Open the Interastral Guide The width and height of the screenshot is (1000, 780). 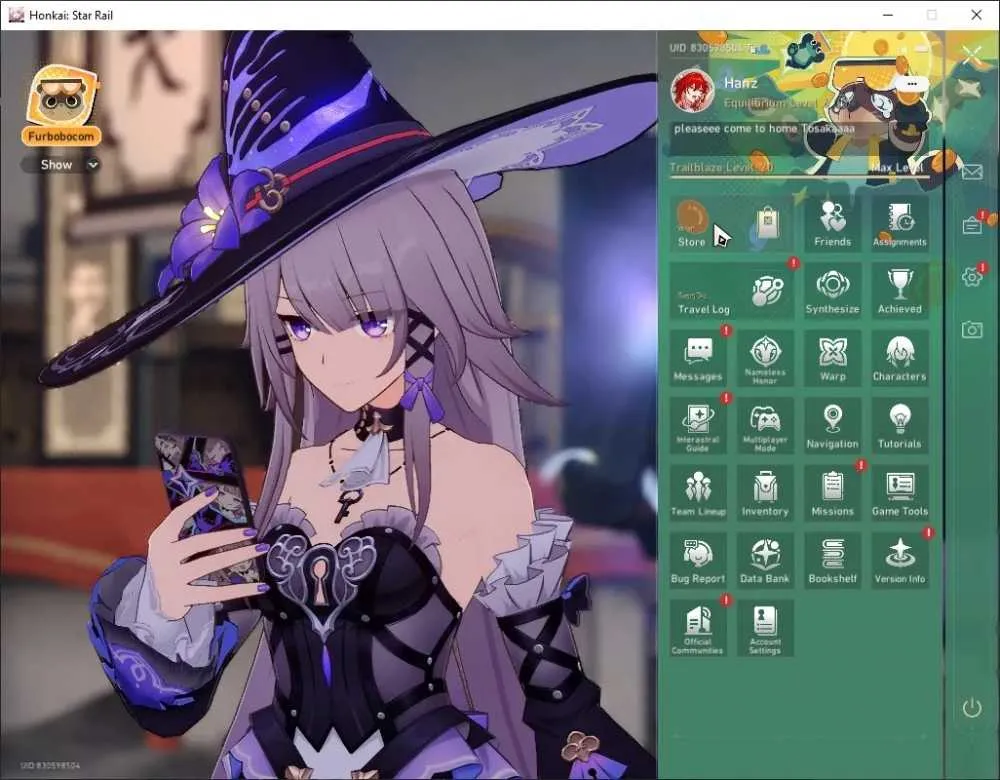(698, 426)
